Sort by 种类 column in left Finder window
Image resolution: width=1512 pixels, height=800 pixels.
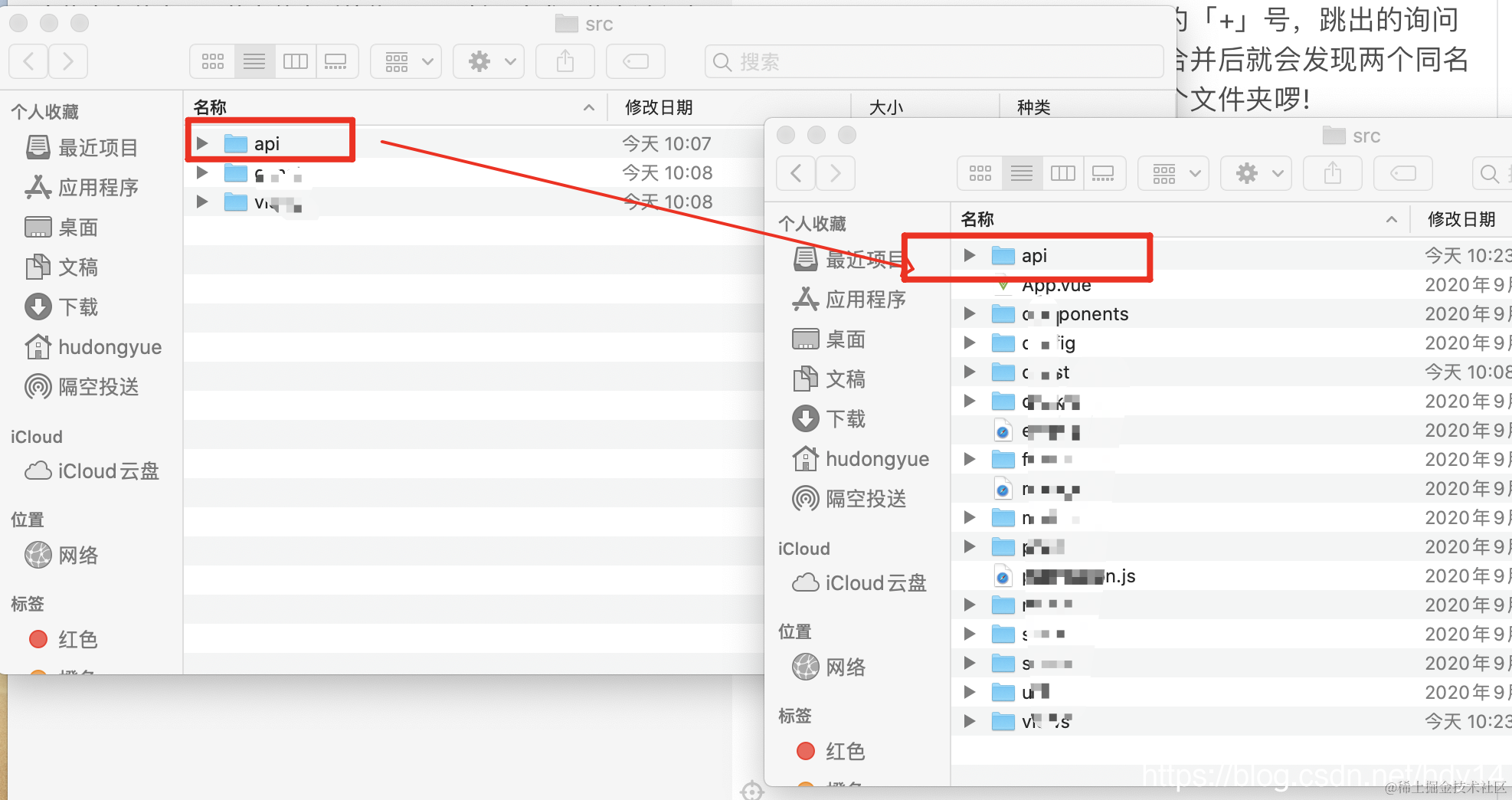click(1088, 107)
